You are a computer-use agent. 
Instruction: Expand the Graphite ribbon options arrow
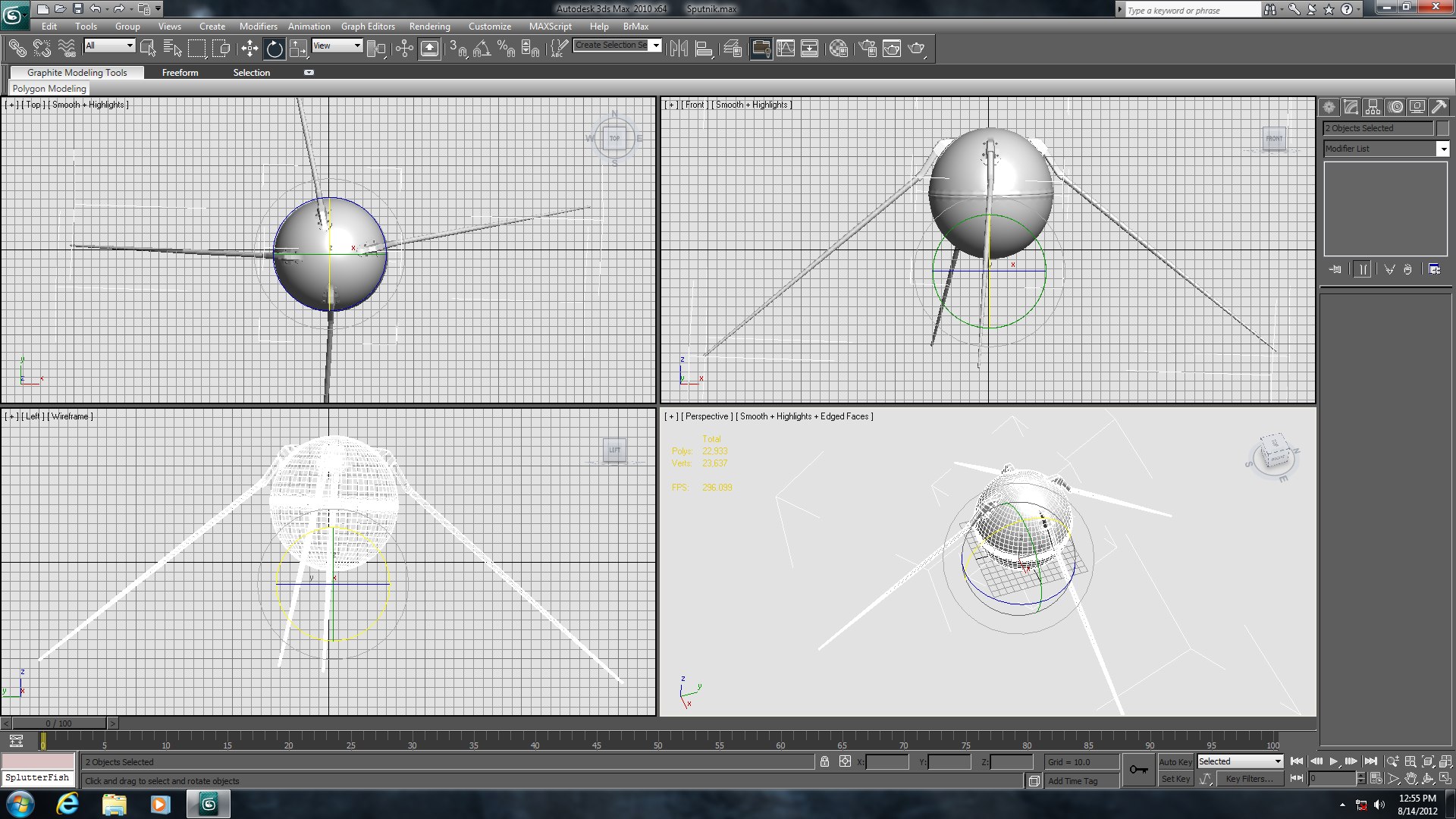click(x=309, y=73)
